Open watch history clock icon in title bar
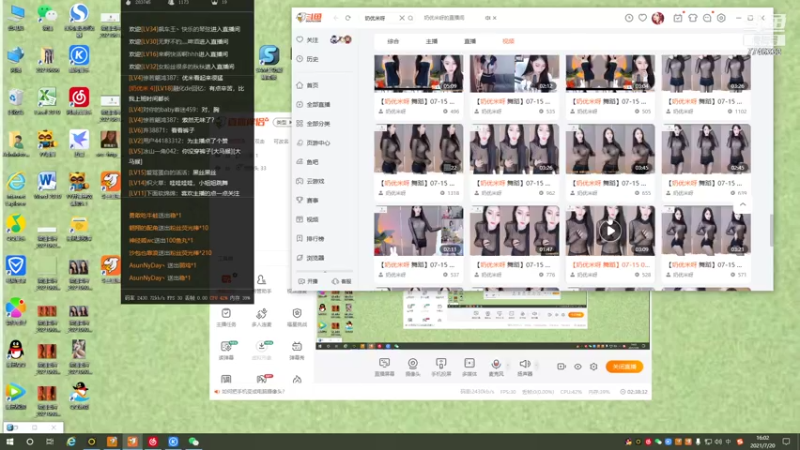Image resolution: width=800 pixels, height=450 pixels. point(629,18)
